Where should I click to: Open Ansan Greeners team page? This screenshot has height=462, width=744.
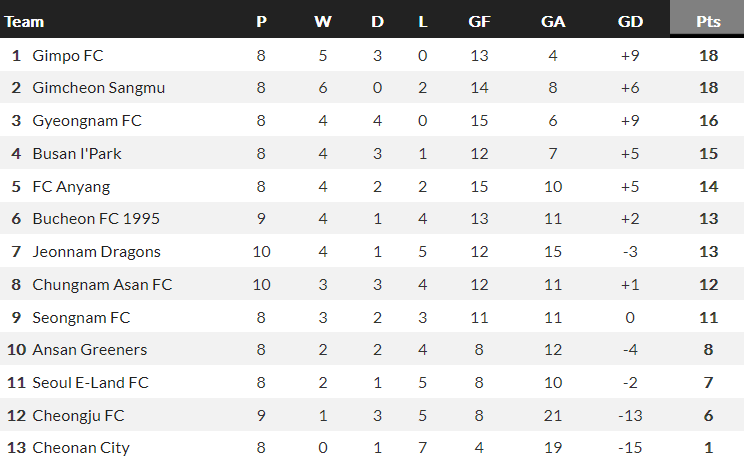(x=90, y=350)
